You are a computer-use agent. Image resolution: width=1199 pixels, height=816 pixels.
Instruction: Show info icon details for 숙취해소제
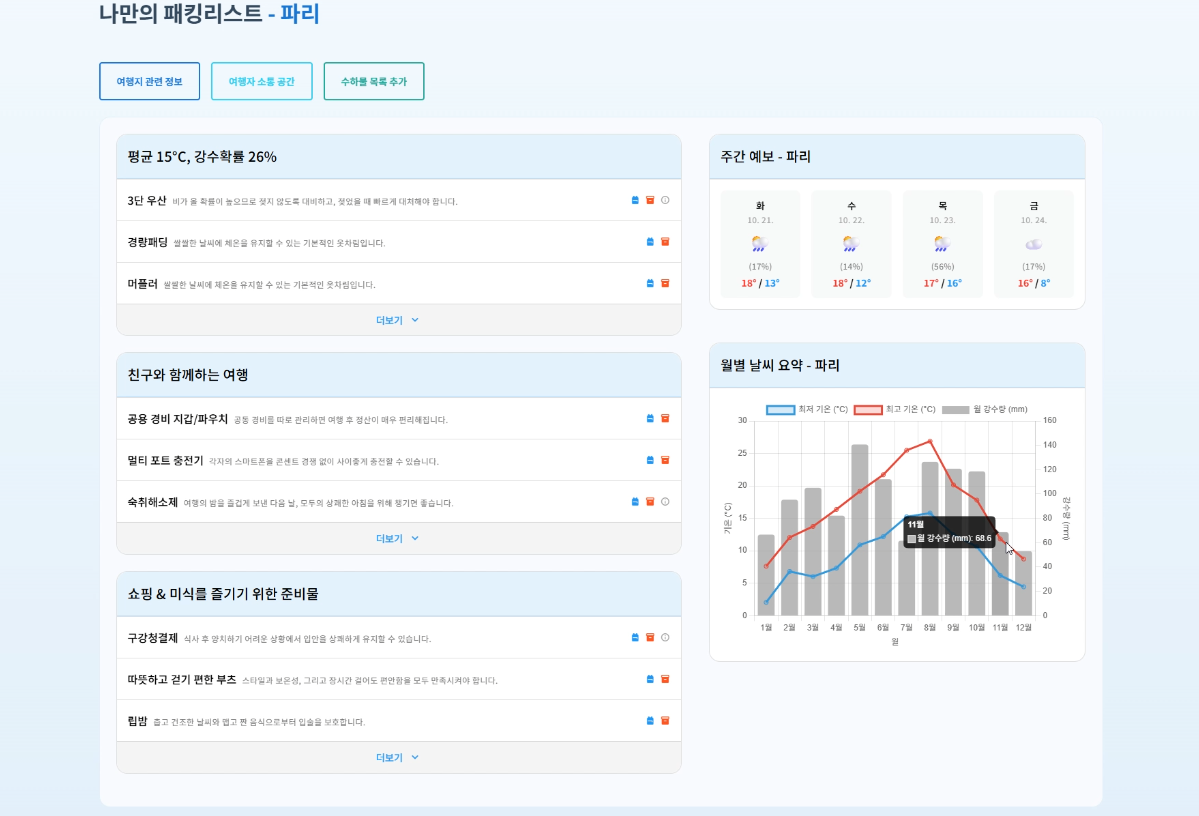[x=665, y=502]
